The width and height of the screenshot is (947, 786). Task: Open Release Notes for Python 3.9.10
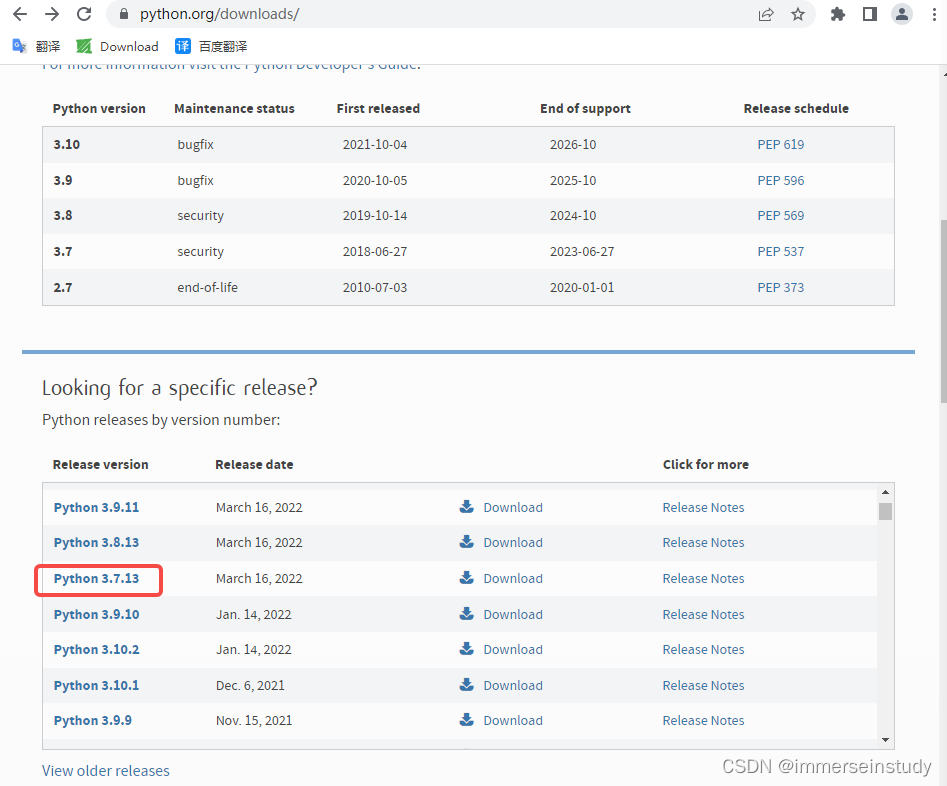(x=703, y=614)
